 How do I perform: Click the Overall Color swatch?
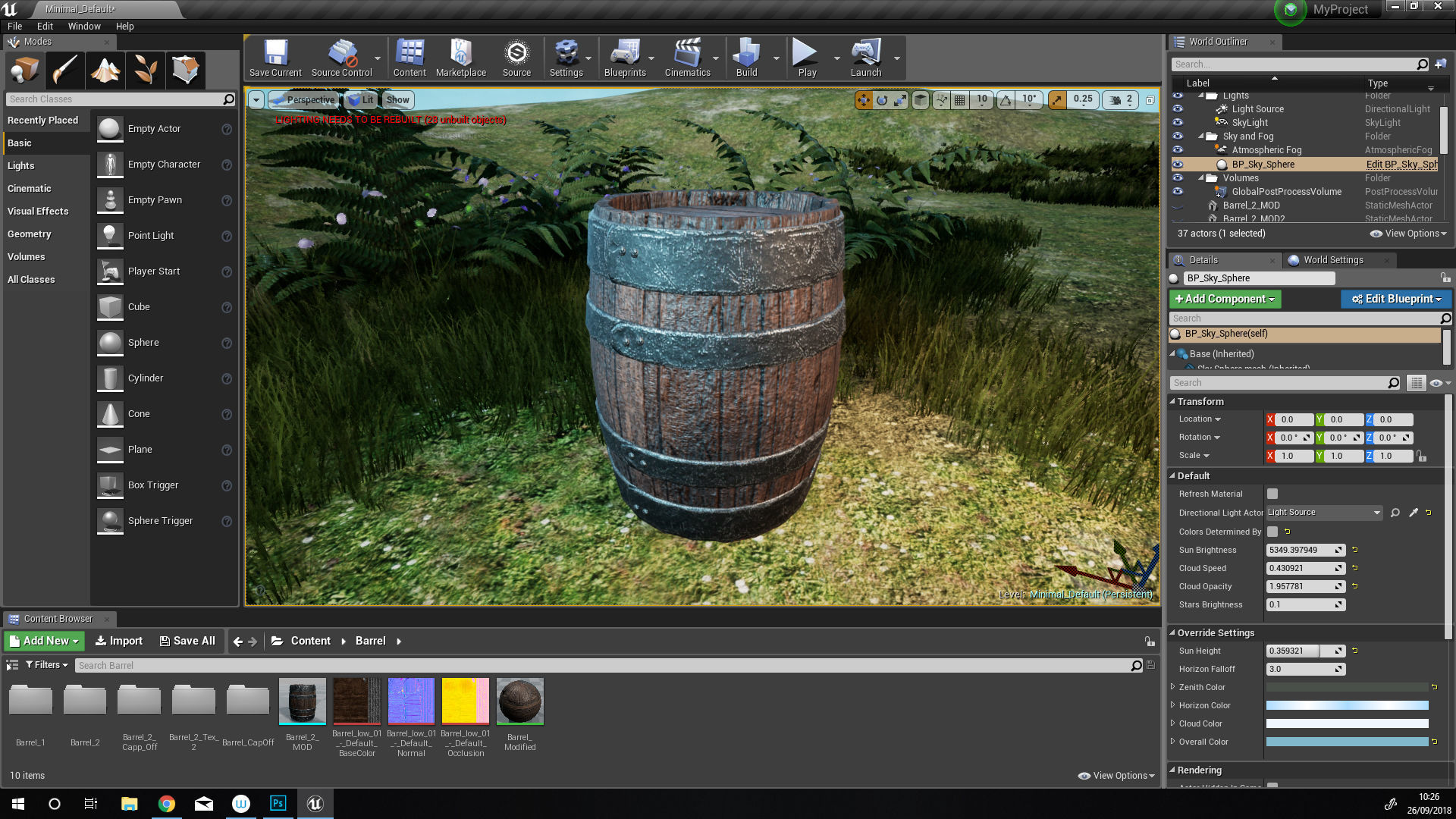pyautogui.click(x=1347, y=742)
